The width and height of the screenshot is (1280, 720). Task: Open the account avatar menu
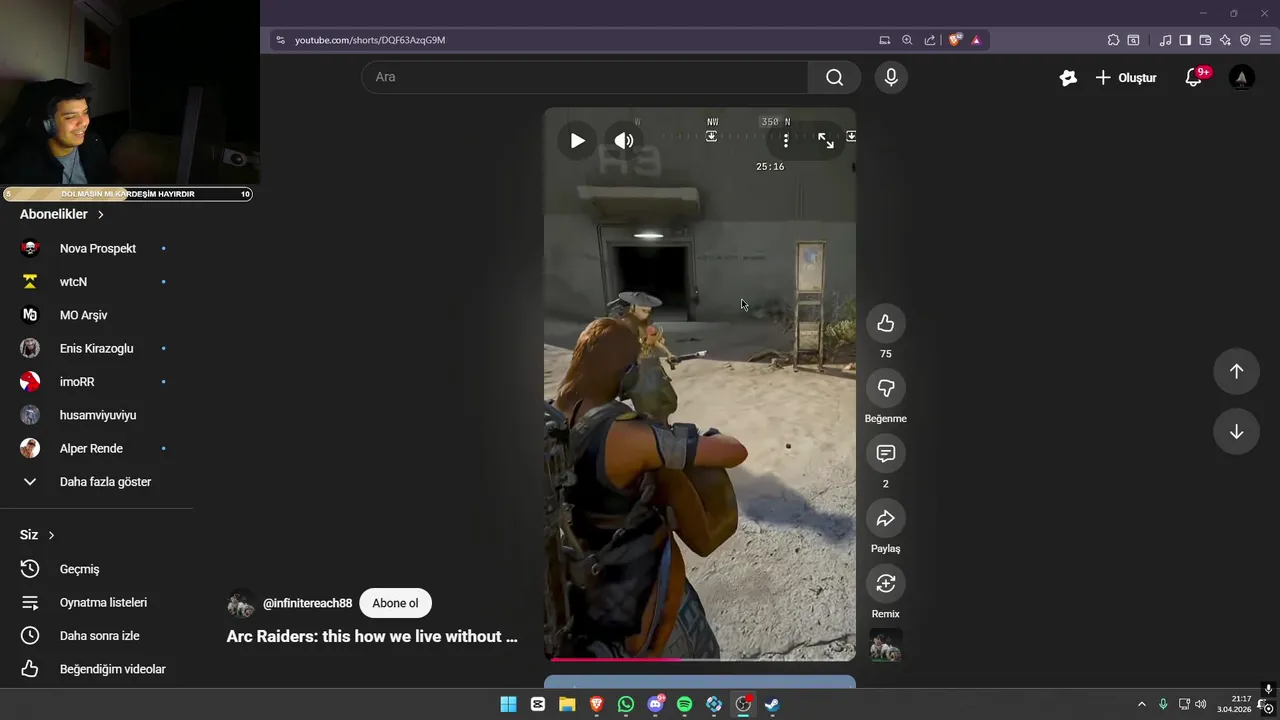point(1241,77)
